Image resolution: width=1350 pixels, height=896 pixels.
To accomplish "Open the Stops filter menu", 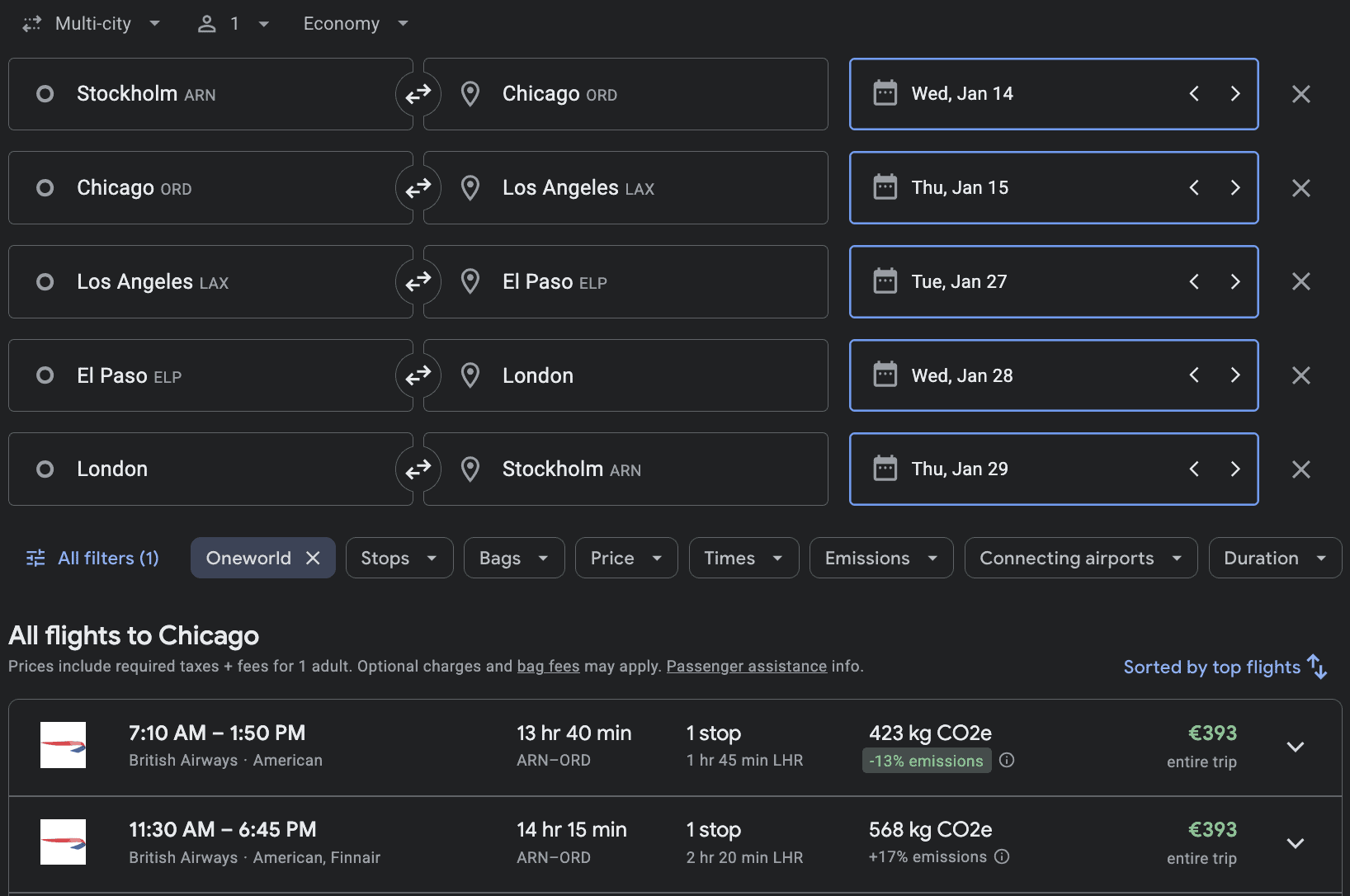I will [x=399, y=559].
